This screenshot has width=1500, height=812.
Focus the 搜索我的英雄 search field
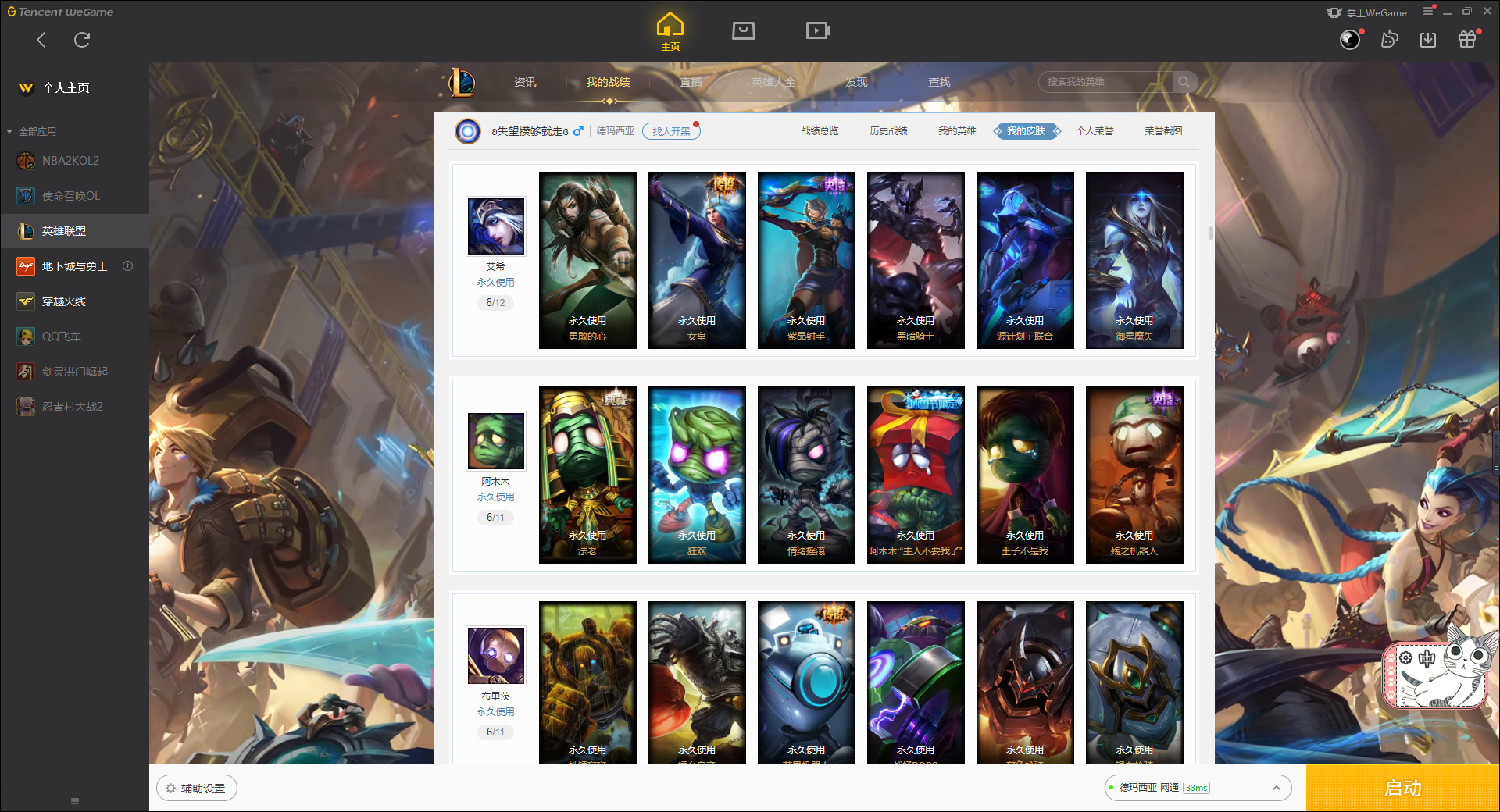tap(1105, 82)
